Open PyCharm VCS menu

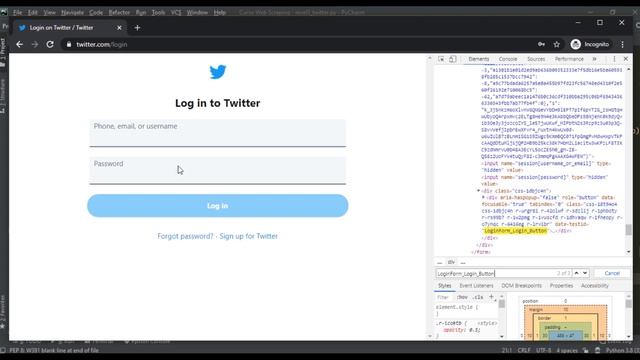click(176, 13)
